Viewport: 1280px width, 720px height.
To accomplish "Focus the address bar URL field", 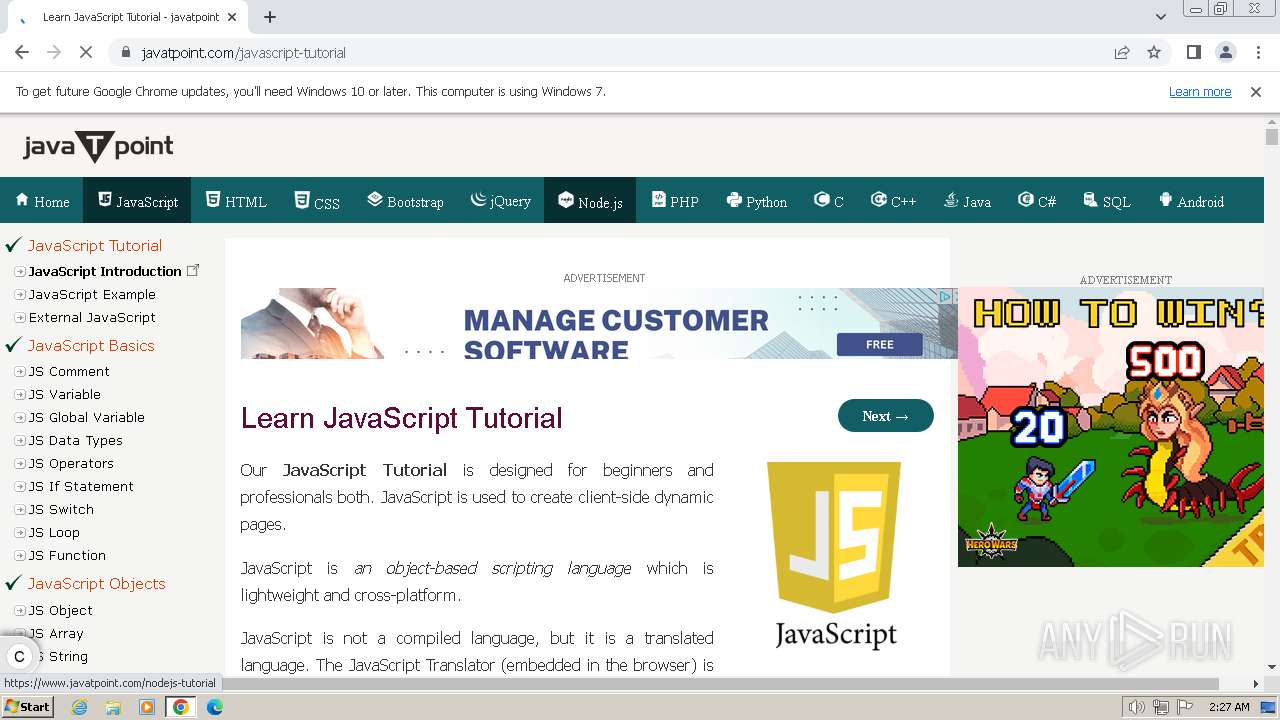I will click(x=620, y=52).
